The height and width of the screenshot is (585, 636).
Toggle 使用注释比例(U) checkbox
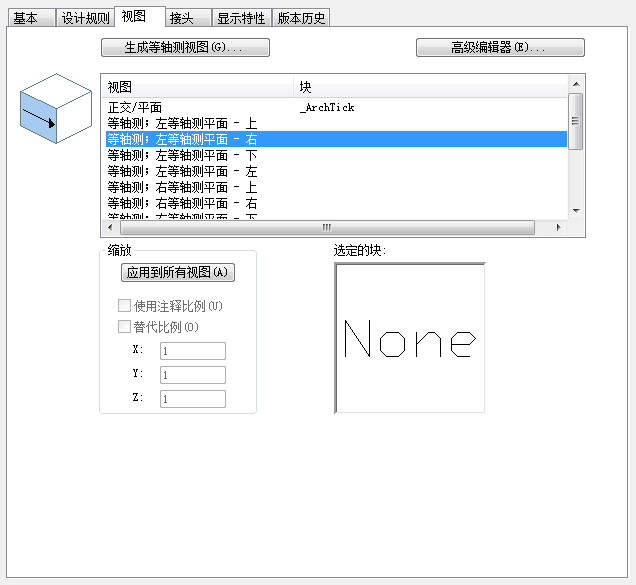124,305
